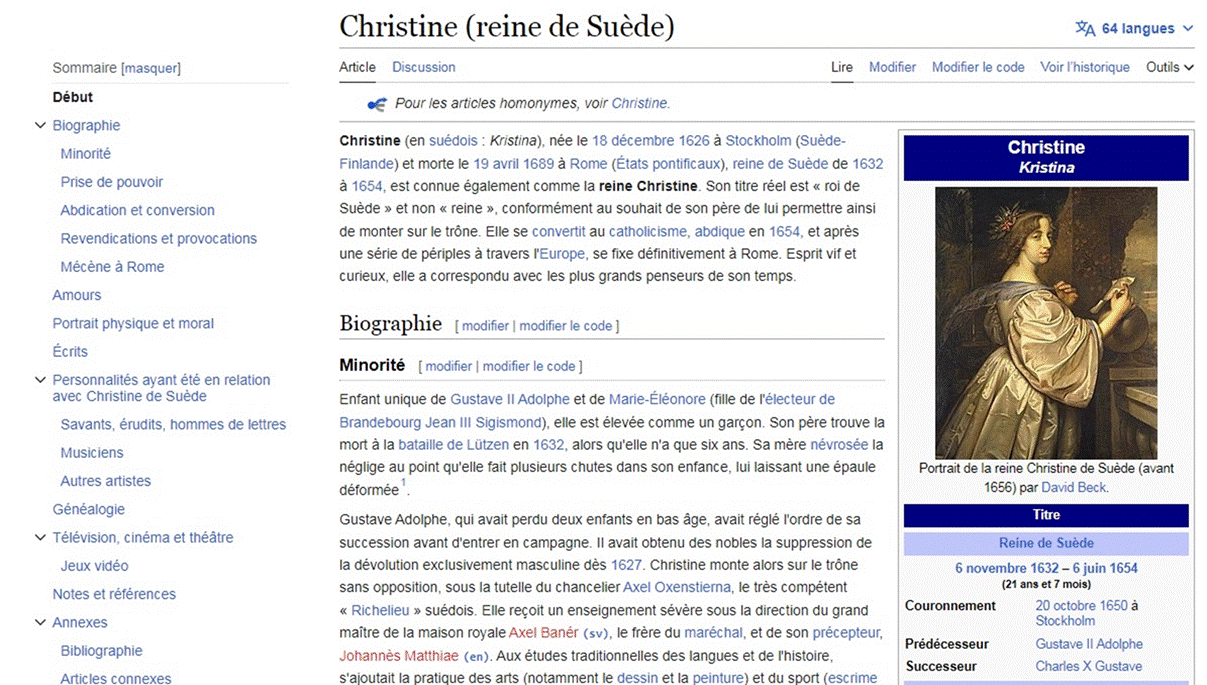
Task: Open the red Axel Banér link
Action: 544,632
